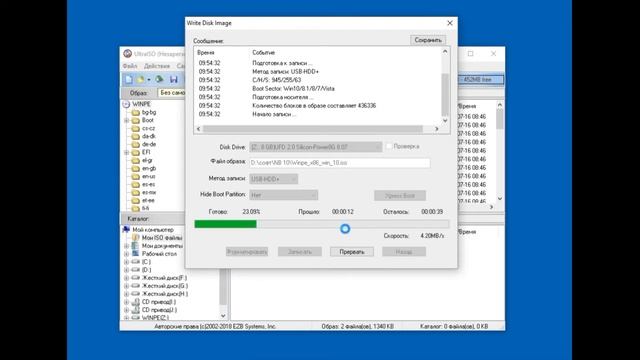This screenshot has height=360, width=640.
Task: Click the CD привод(I:) drive icon
Action: tap(136, 302)
